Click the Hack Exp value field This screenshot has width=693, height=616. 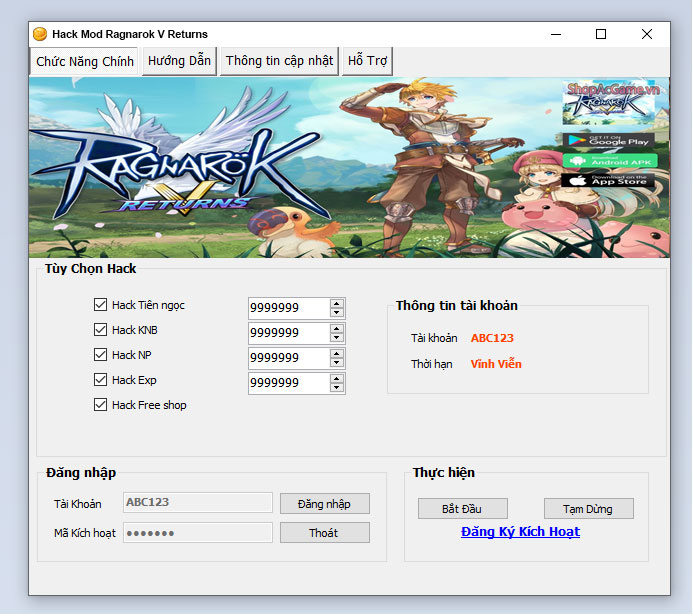tap(289, 383)
